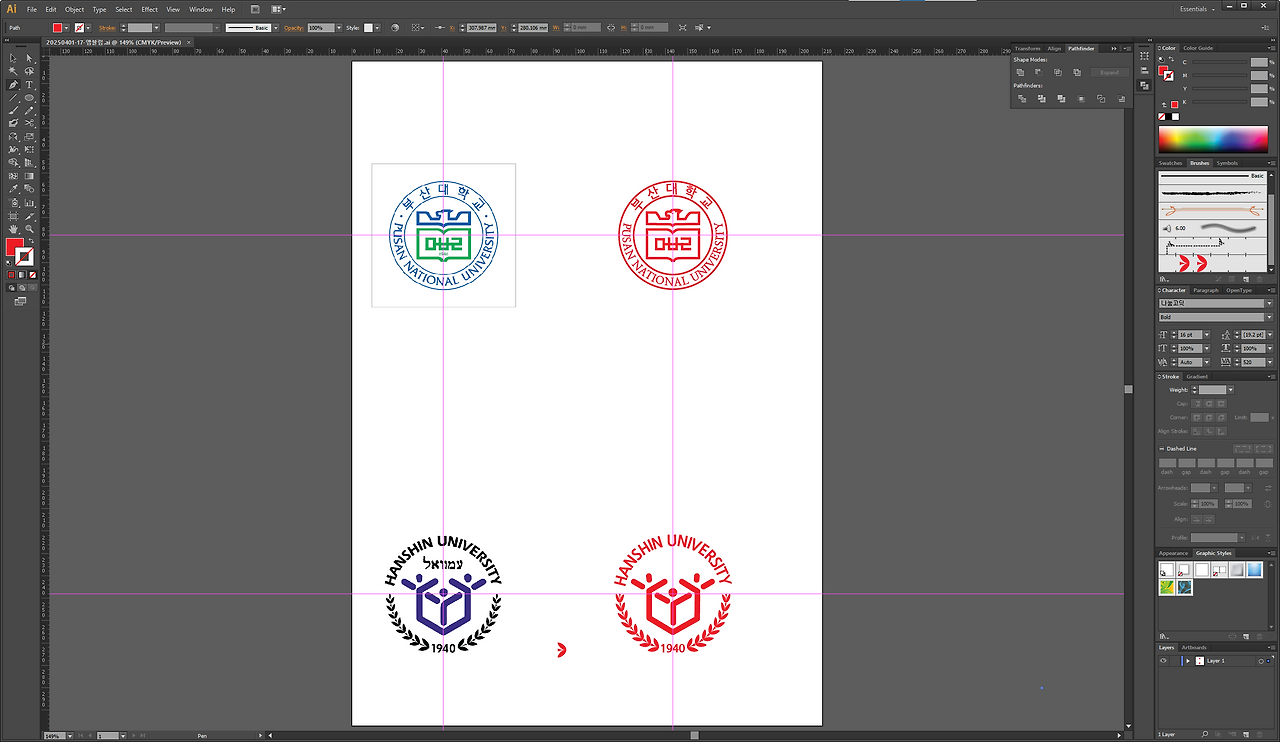
Task: Set toolbox paint mode to Color
Action: pos(12,274)
